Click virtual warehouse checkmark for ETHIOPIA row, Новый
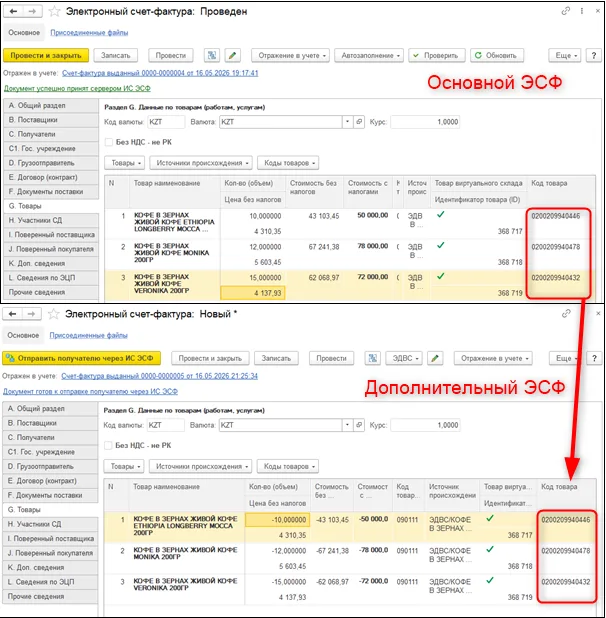 (x=490, y=518)
